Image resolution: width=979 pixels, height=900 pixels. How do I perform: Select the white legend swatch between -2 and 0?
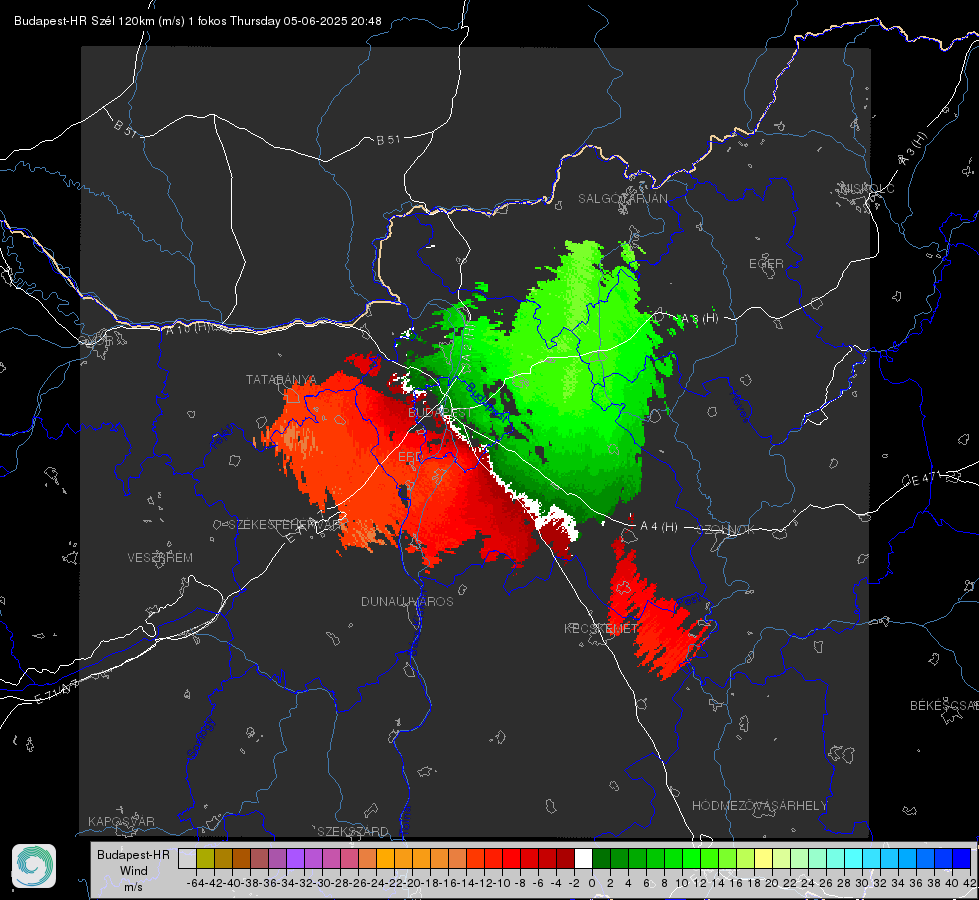pyautogui.click(x=583, y=858)
